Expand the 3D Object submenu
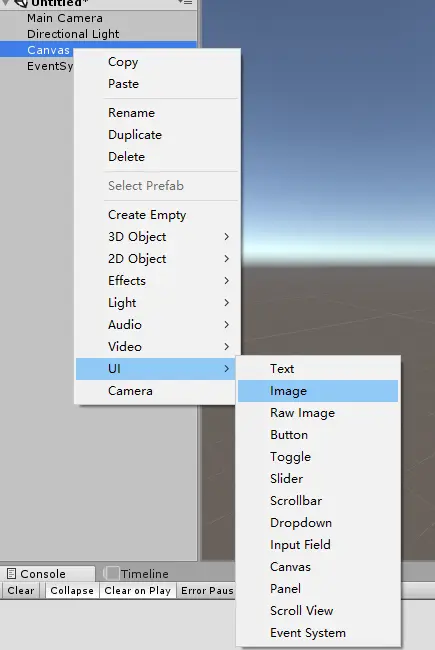This screenshot has height=650, width=435. click(156, 237)
